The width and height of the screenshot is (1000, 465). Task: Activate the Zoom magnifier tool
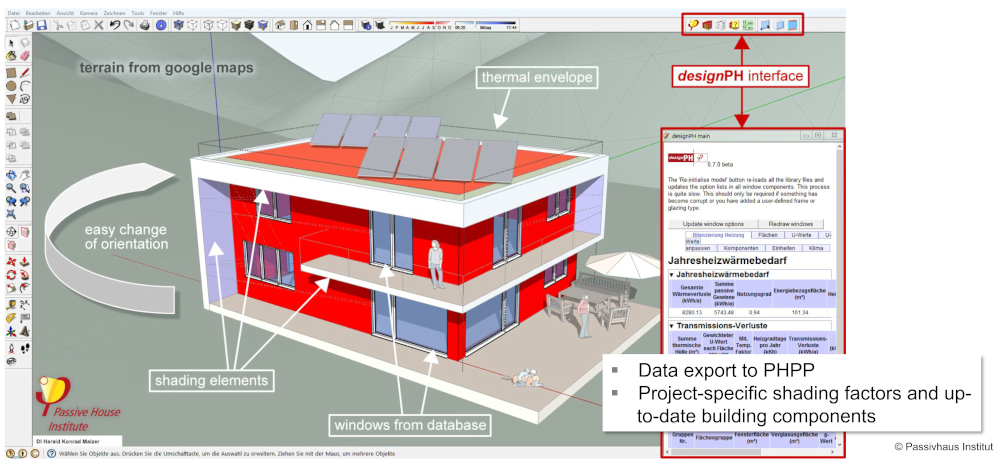pos(11,187)
